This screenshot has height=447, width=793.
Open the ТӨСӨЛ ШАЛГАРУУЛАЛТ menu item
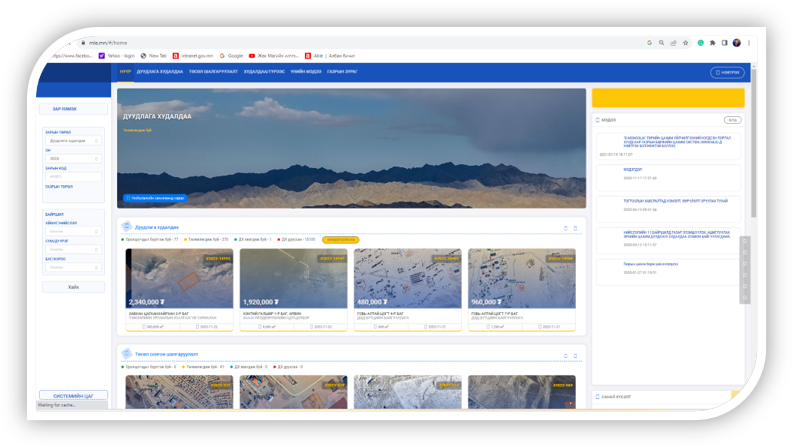click(x=213, y=72)
